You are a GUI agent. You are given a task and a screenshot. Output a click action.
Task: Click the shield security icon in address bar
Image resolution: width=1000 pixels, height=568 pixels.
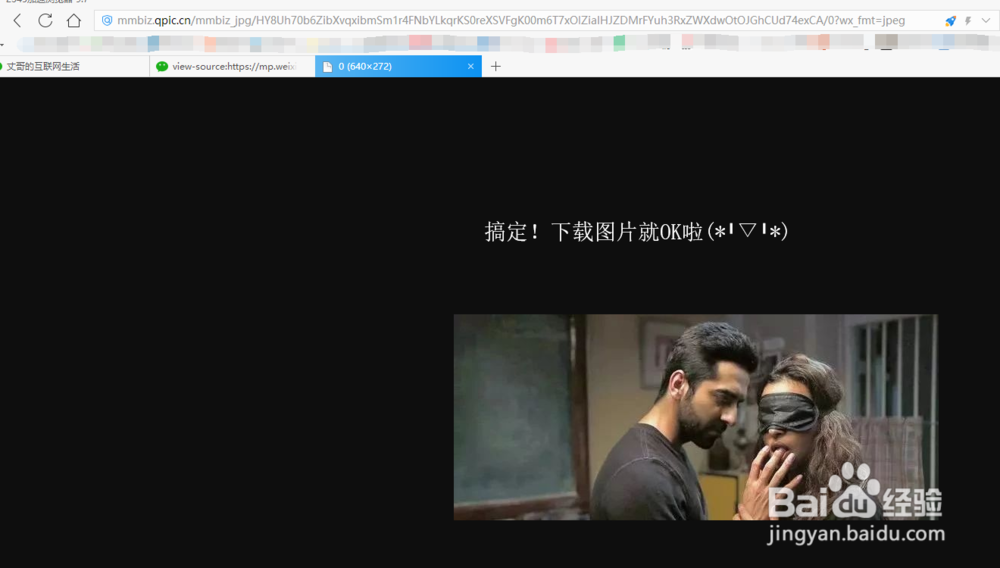click(x=107, y=20)
